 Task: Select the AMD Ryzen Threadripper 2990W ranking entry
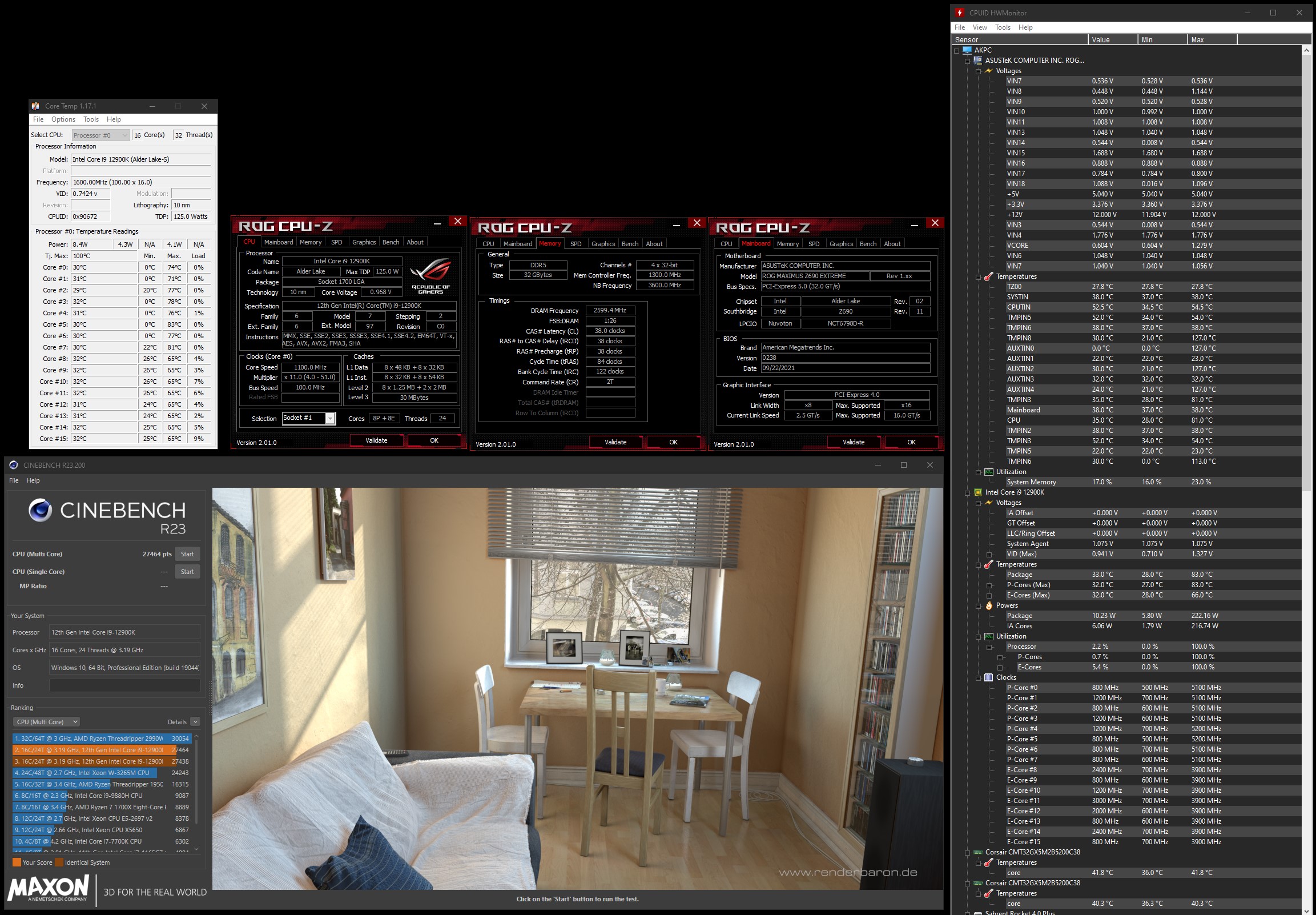(102, 739)
